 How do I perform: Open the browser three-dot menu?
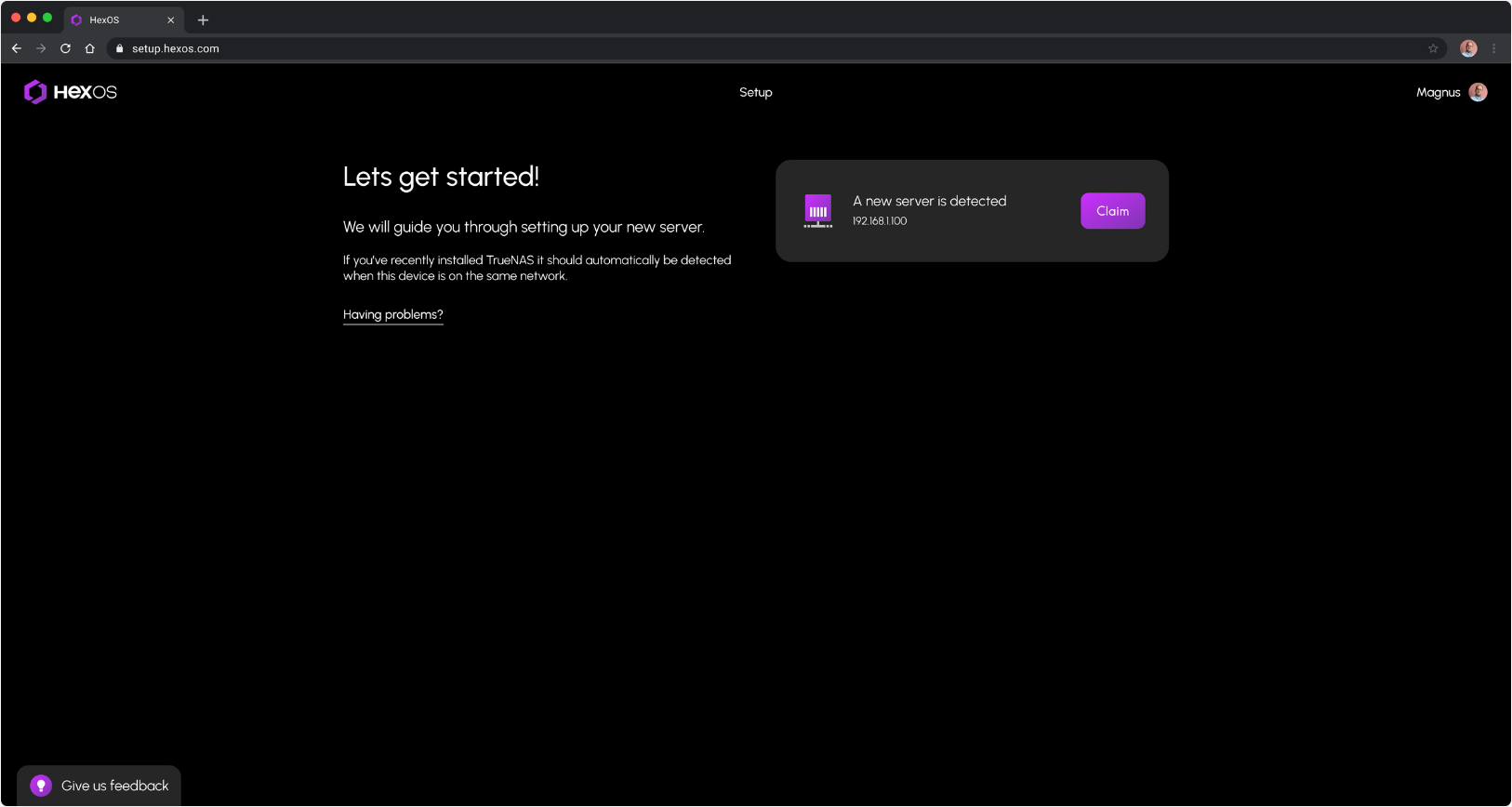coord(1494,48)
